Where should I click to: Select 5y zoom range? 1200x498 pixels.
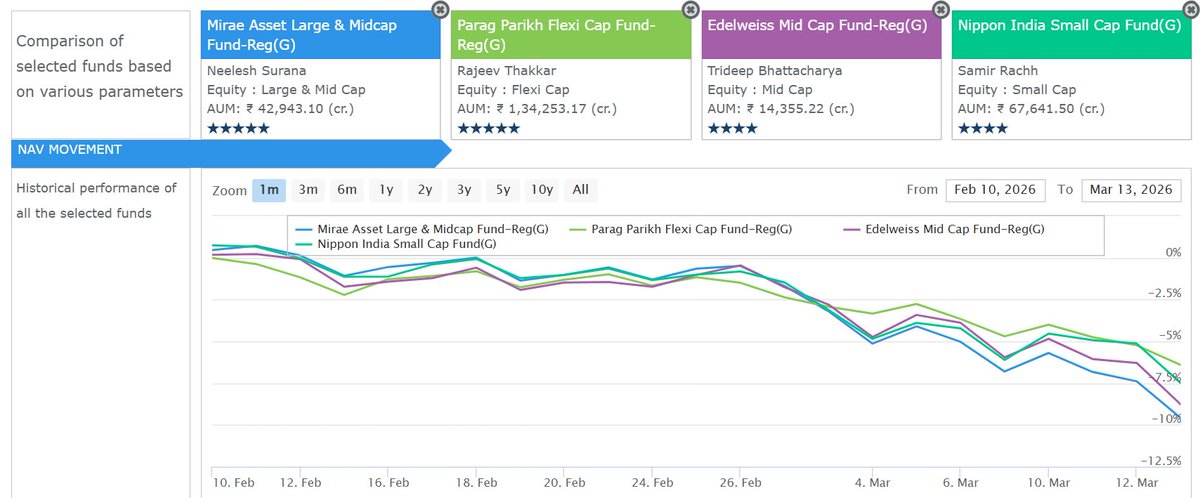[503, 190]
